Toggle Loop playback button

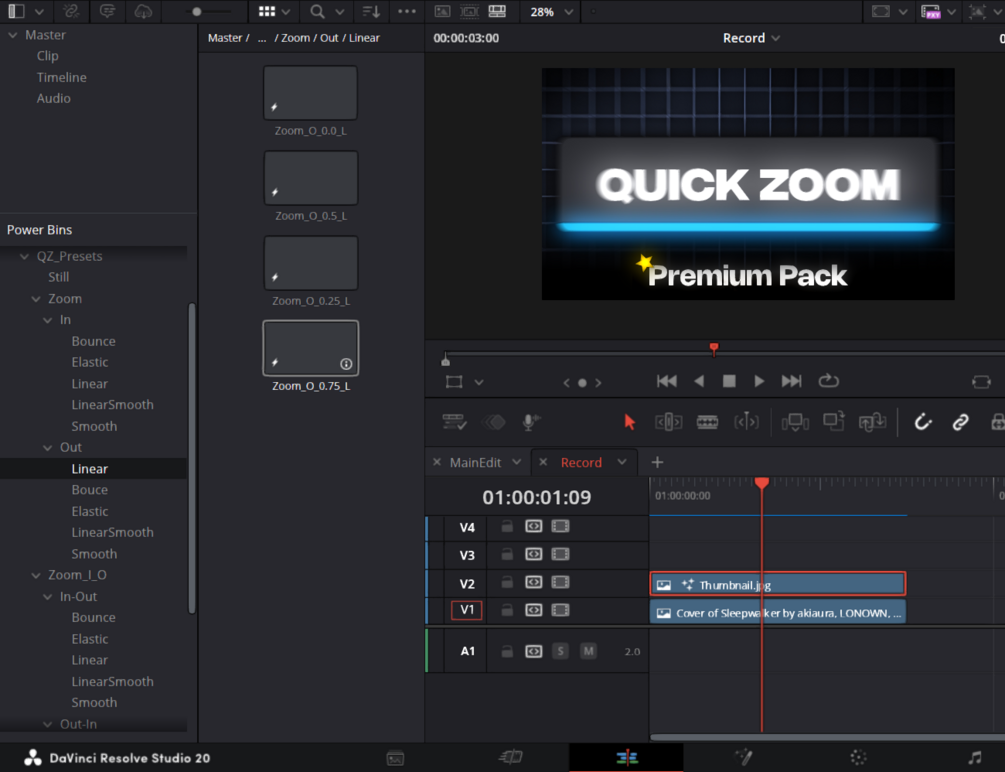[828, 381]
